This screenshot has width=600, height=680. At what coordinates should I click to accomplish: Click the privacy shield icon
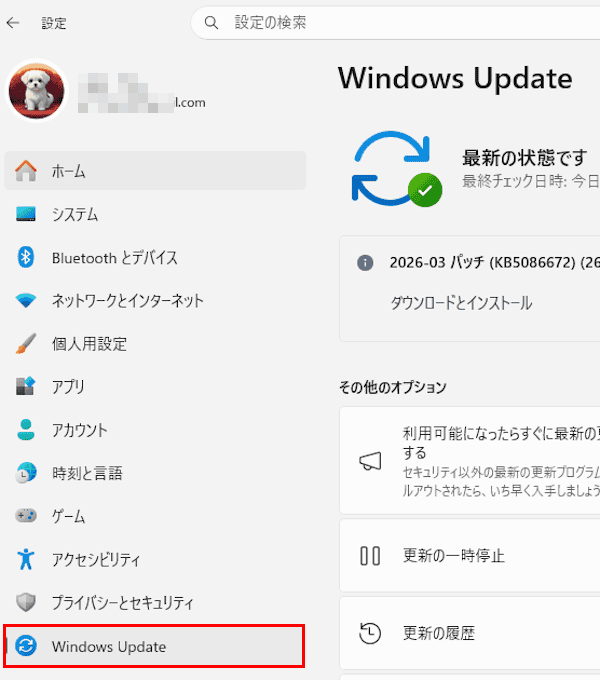[26, 602]
